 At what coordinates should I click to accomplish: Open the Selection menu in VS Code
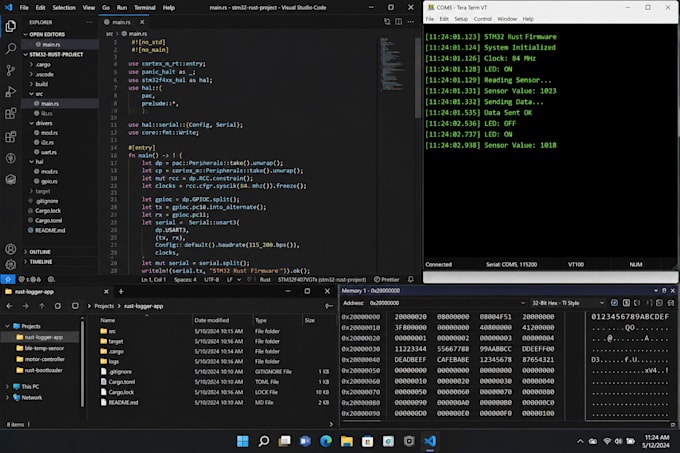tap(64, 7)
